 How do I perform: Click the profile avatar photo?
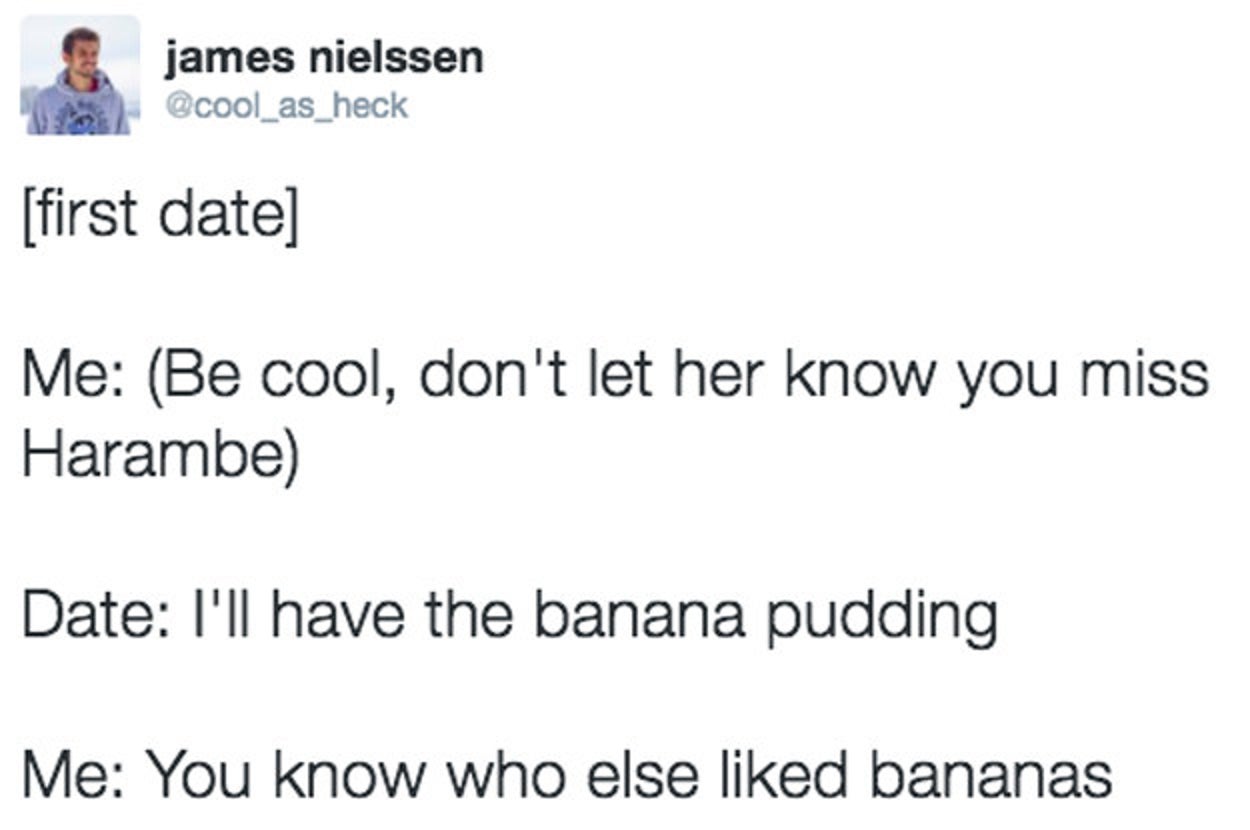pos(79,77)
